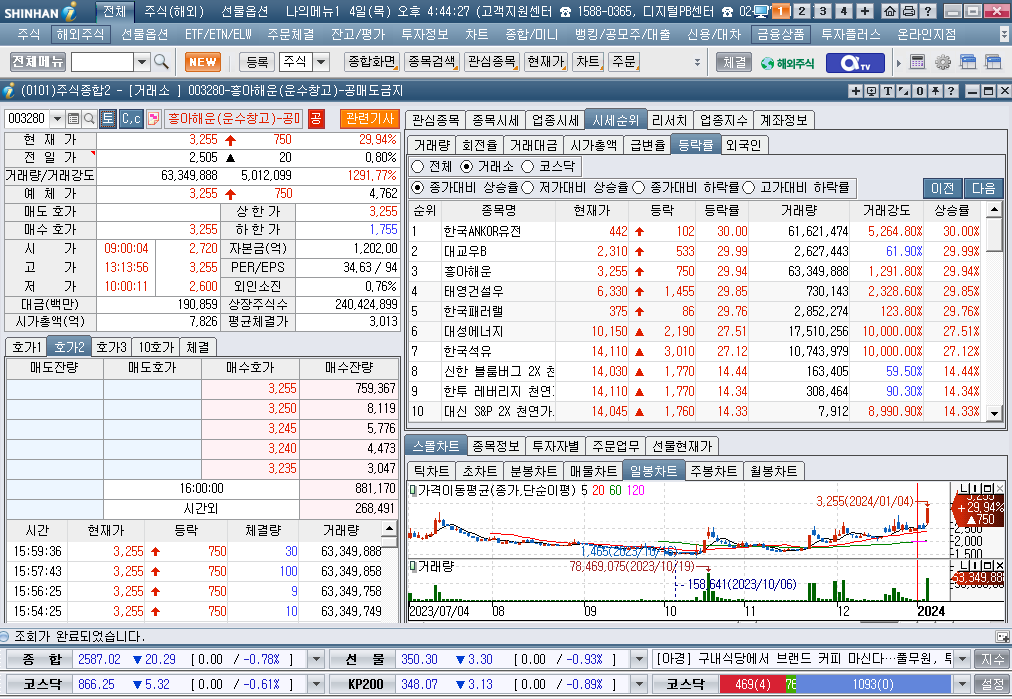This screenshot has height=699, width=1012.
Task: Click the home icon in the title bar
Action: coord(889,11)
